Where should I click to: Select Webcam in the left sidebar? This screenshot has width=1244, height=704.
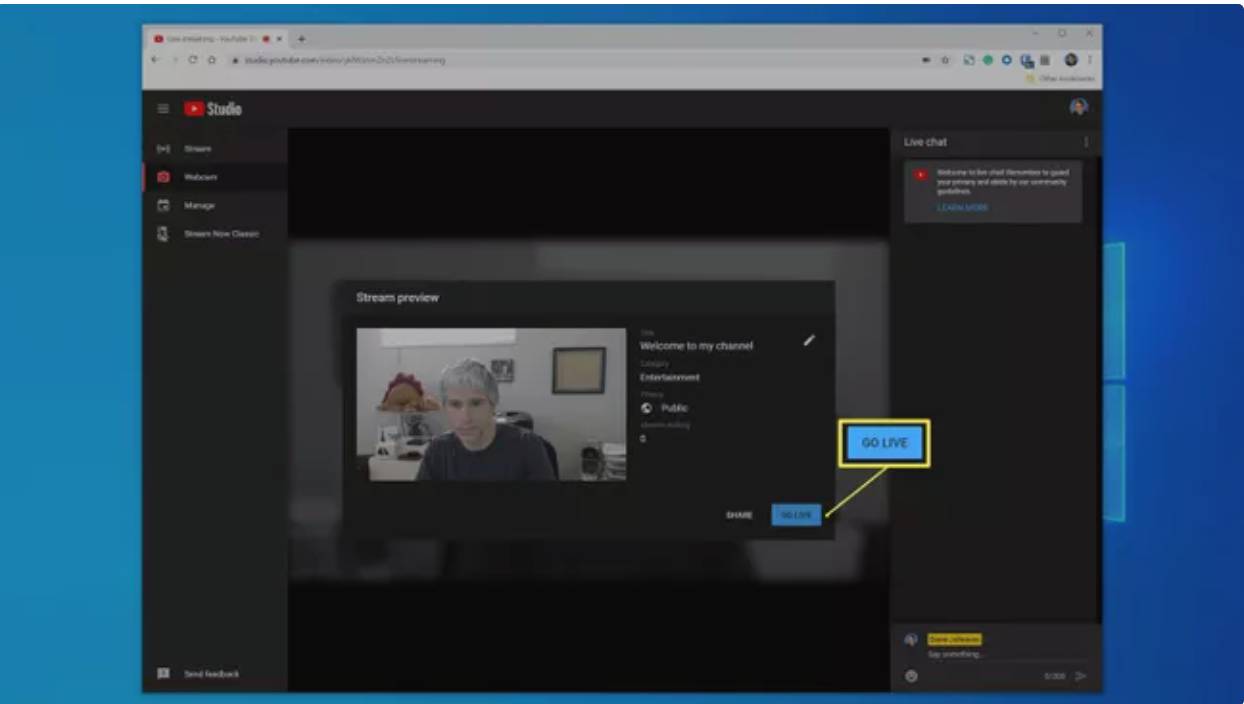200,177
